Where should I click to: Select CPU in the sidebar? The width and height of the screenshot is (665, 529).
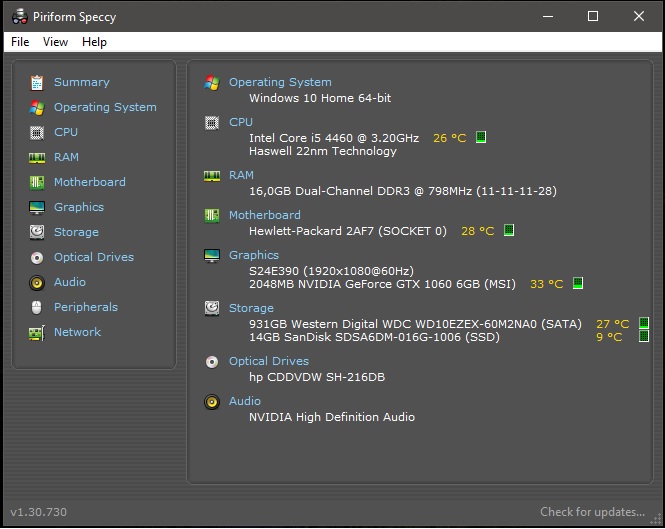point(66,132)
